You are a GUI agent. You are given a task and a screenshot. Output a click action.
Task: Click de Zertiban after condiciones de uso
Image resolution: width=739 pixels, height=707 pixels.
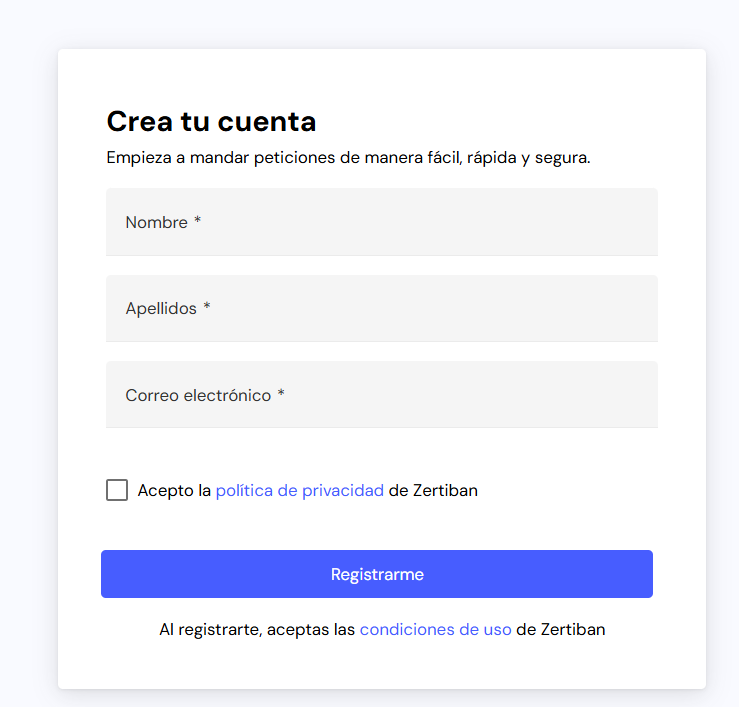(560, 629)
